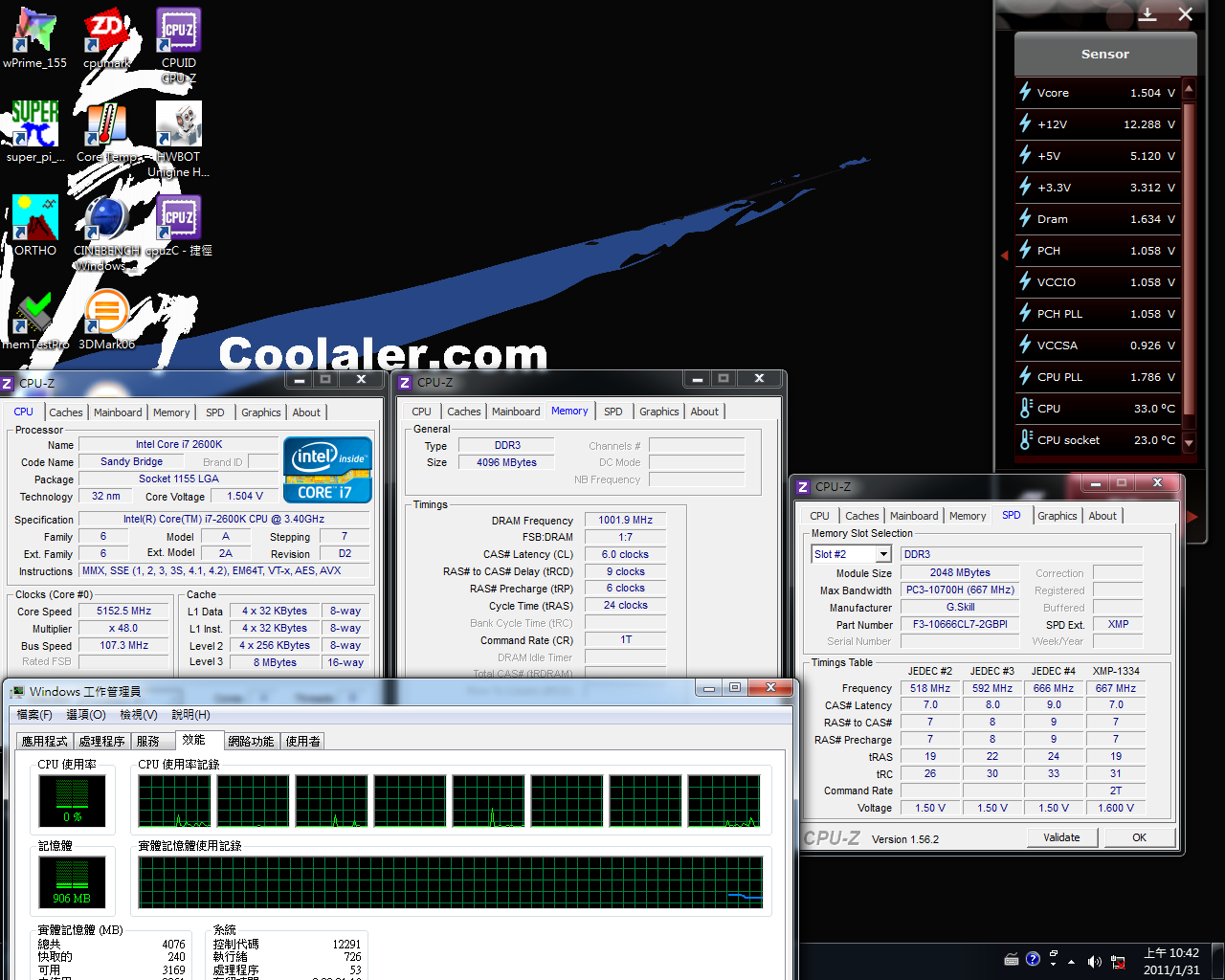Open 檔案(F) menu in Task Manager
1225x980 pixels.
(x=34, y=715)
